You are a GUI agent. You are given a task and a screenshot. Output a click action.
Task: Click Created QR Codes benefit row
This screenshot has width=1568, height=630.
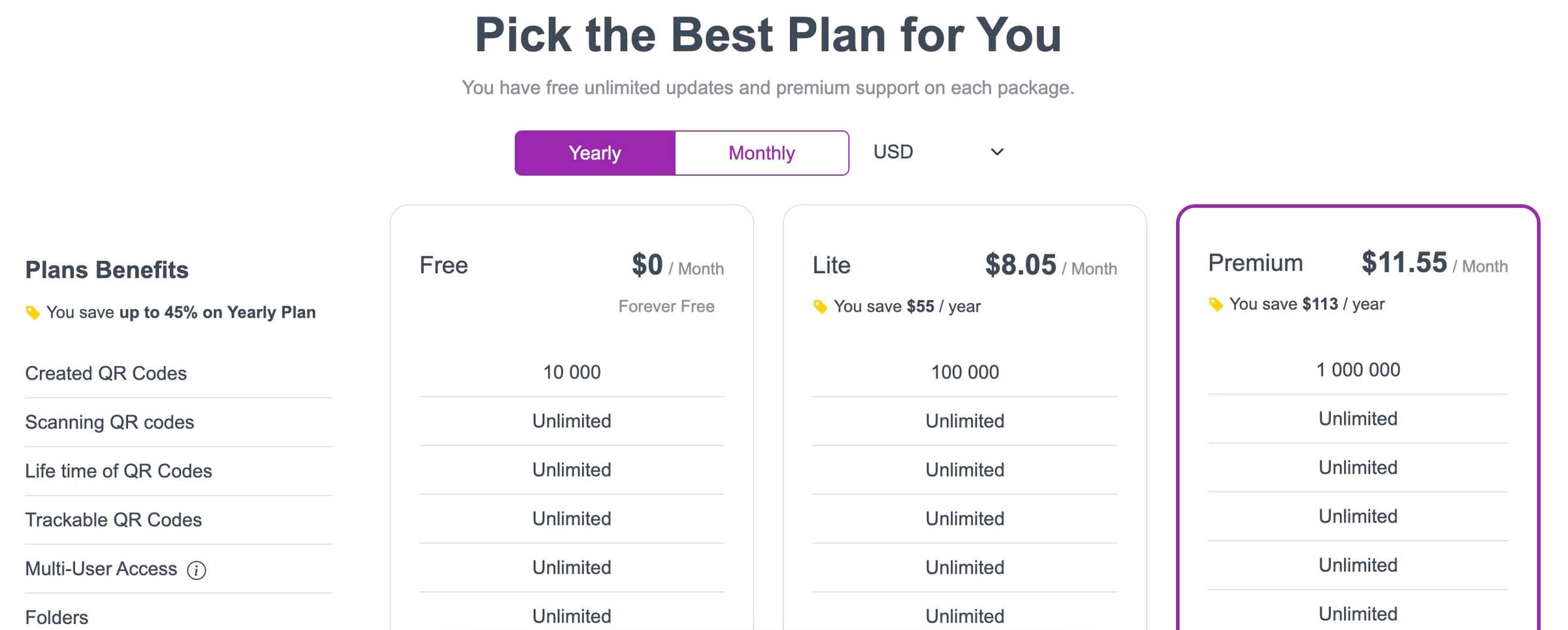click(178, 373)
